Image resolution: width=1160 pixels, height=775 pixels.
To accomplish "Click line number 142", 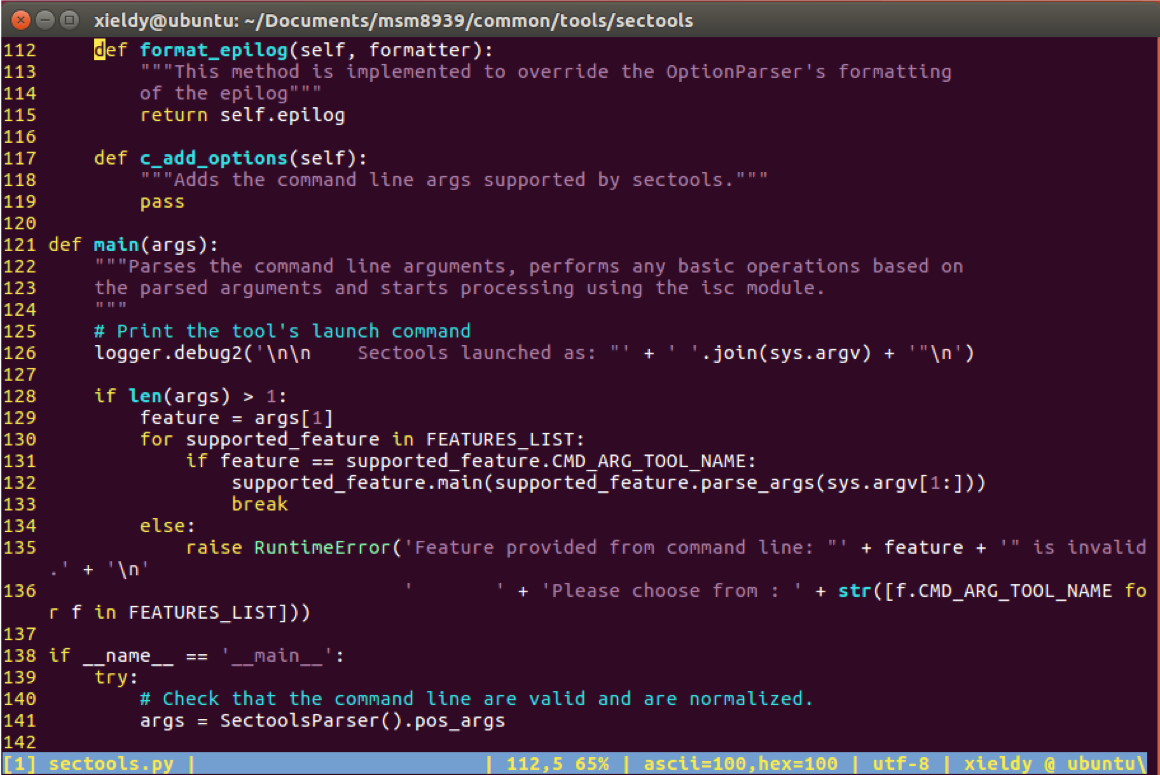I will point(20,742).
